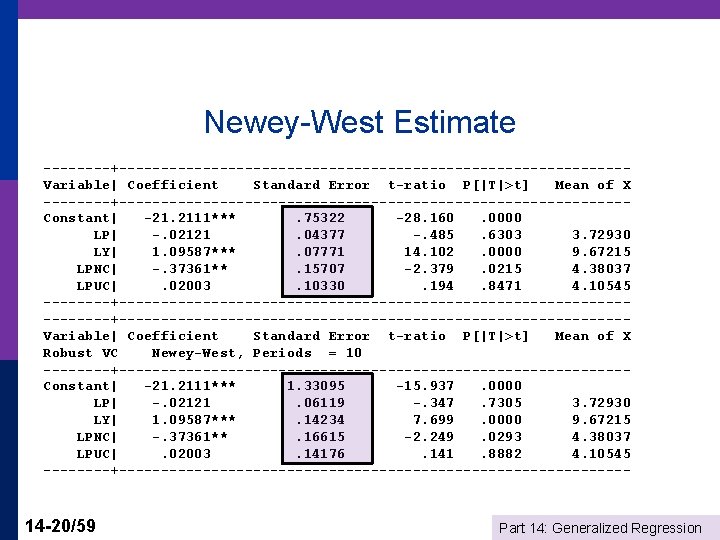Click the second table's mean value 4.10545
The image size is (720, 540).
point(602,454)
